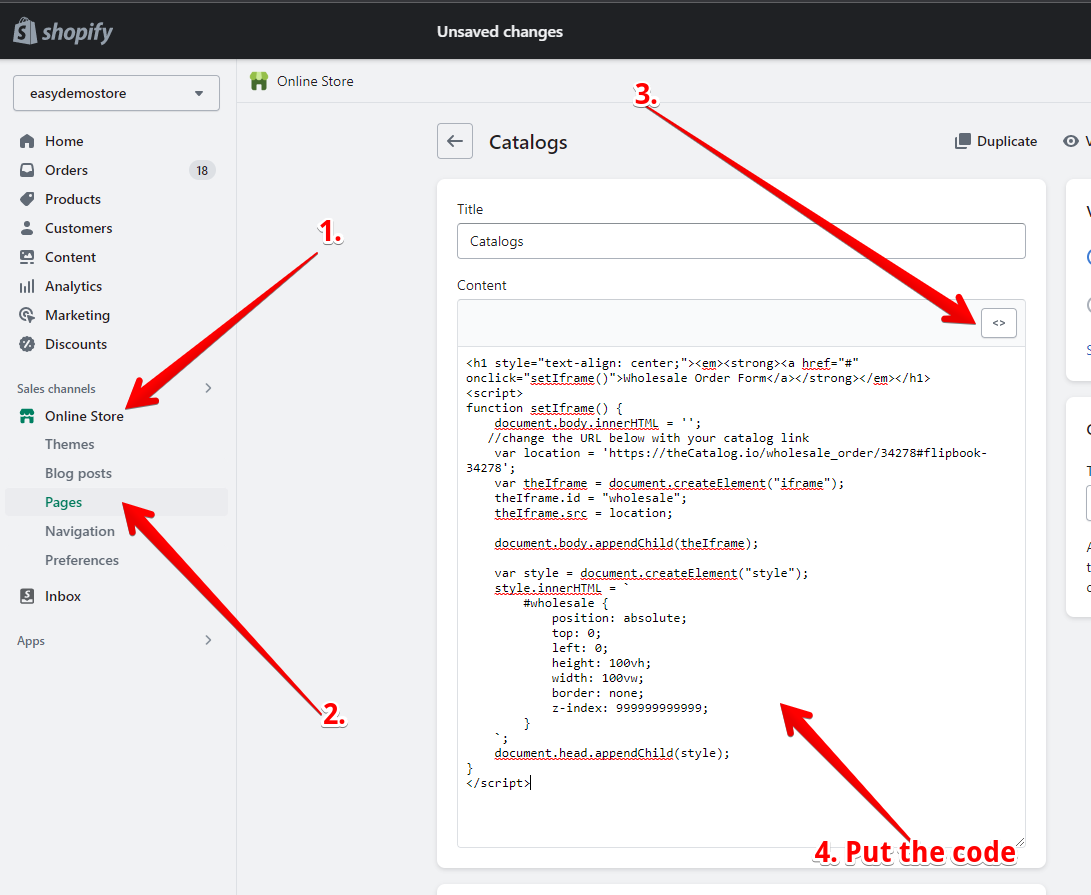Click the Apps section label
This screenshot has height=895, width=1091.
(31, 641)
